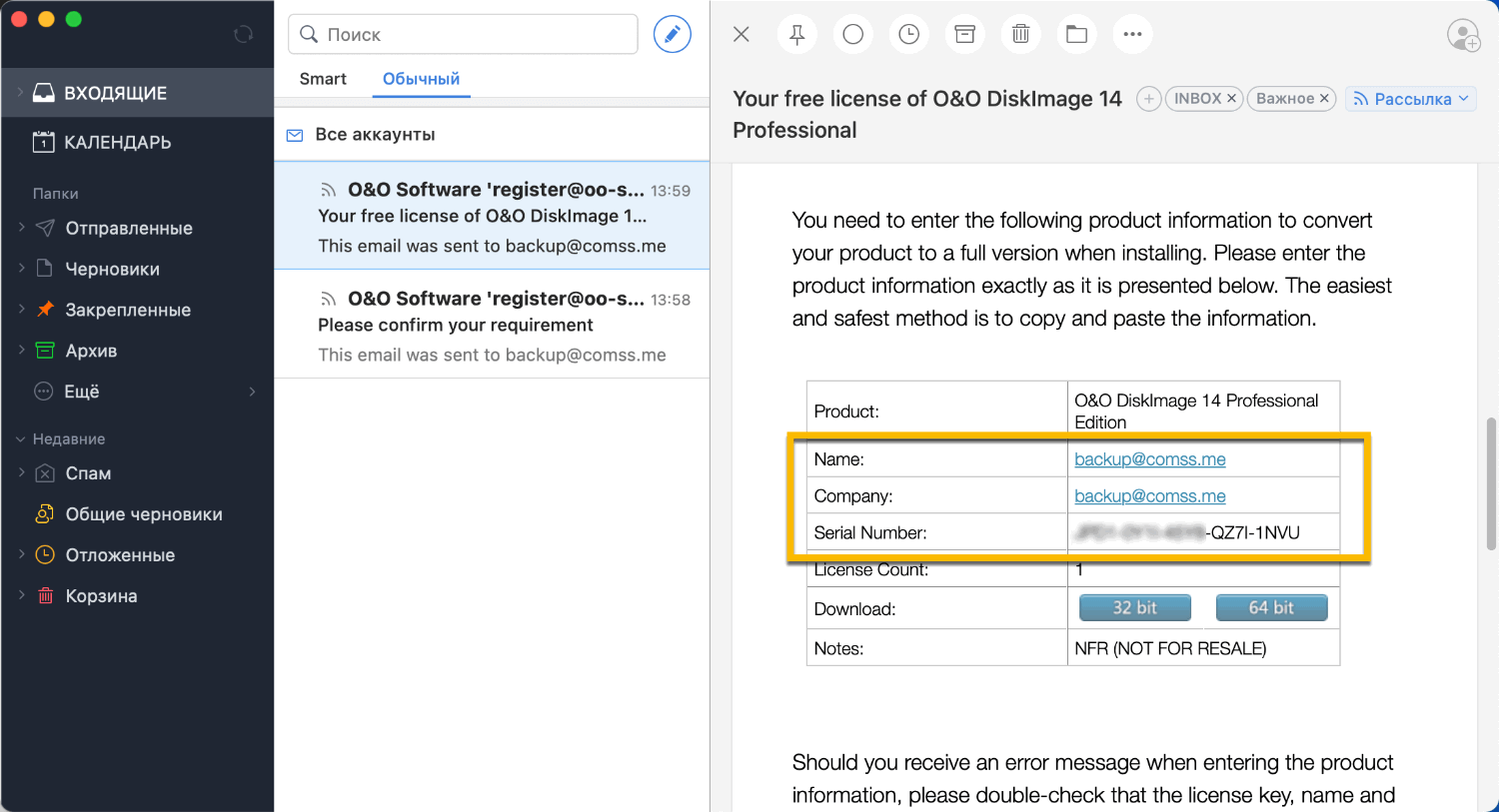Download the 32 bit version
Viewport: 1499px width, 812px height.
coord(1134,606)
